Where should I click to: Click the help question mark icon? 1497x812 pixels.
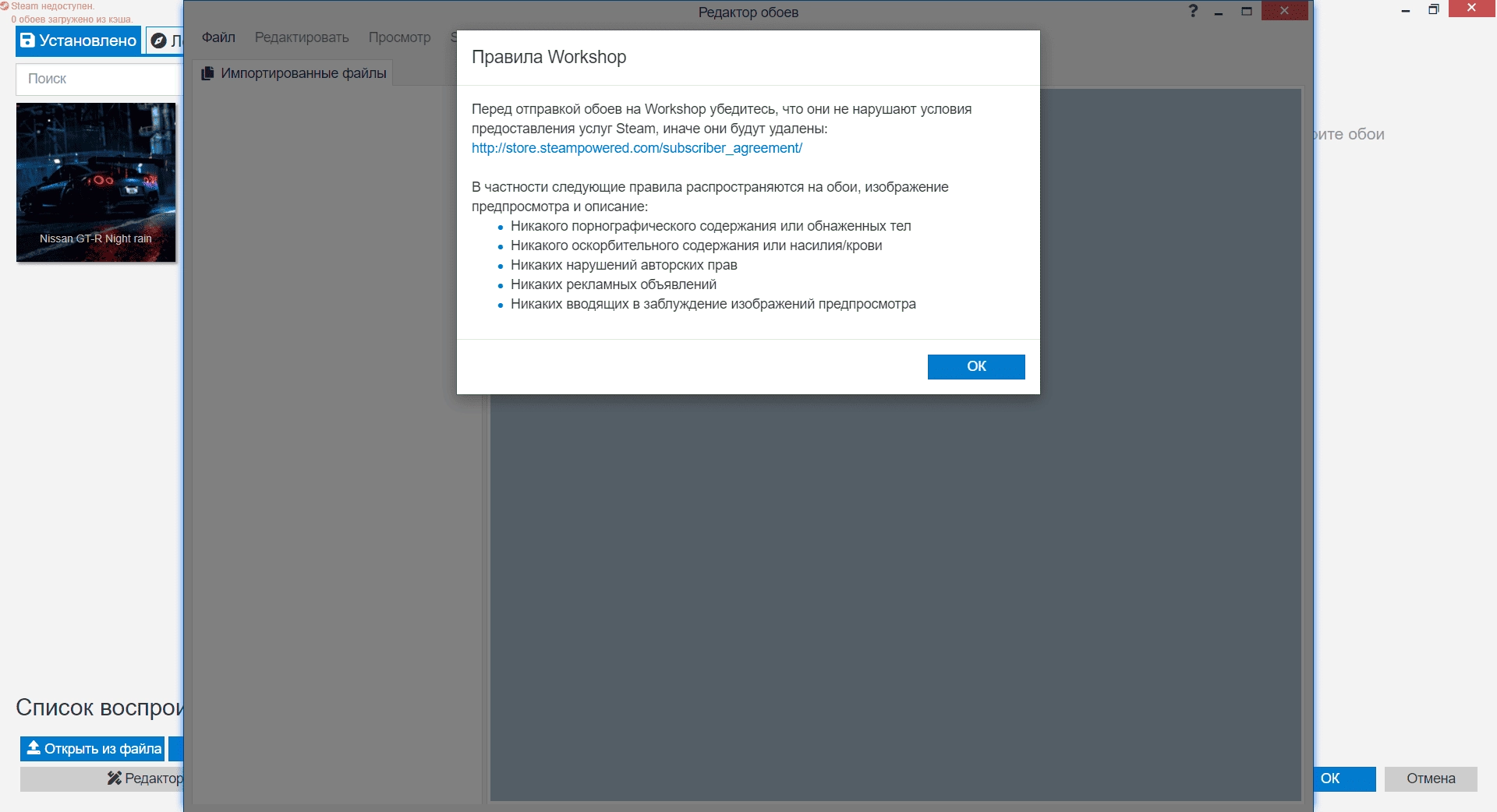pyautogui.click(x=1193, y=11)
